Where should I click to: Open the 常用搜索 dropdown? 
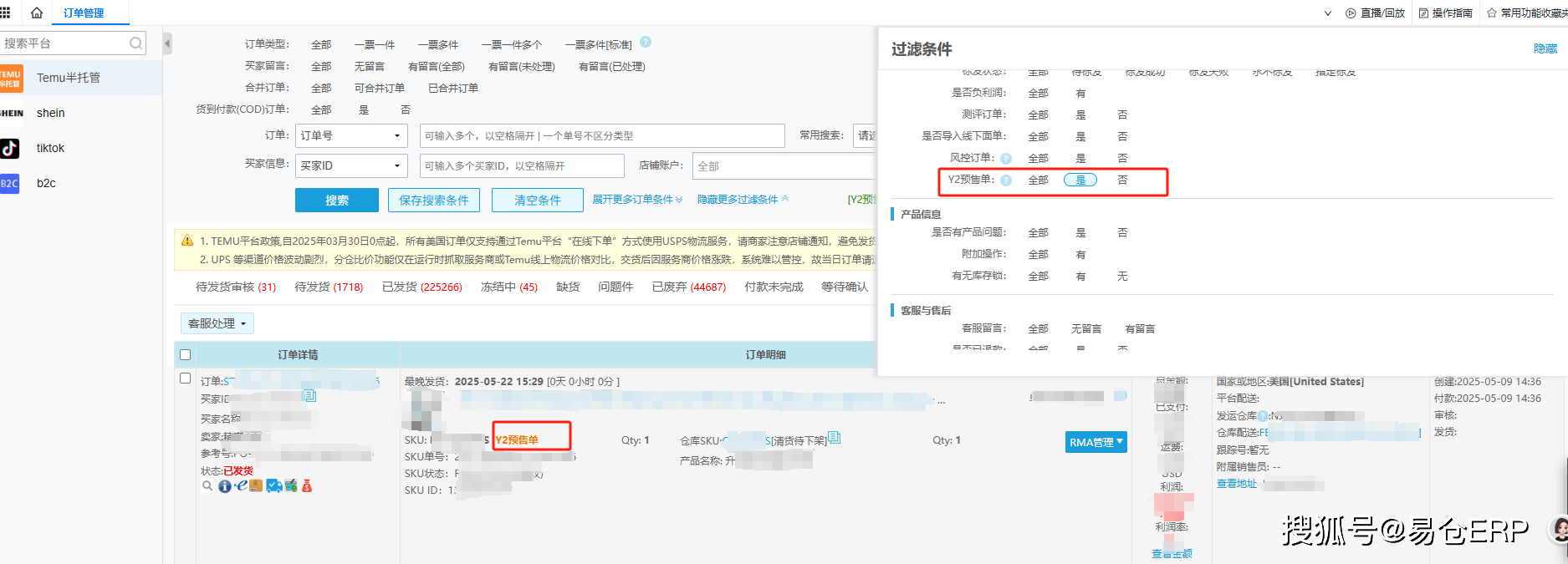click(x=865, y=136)
